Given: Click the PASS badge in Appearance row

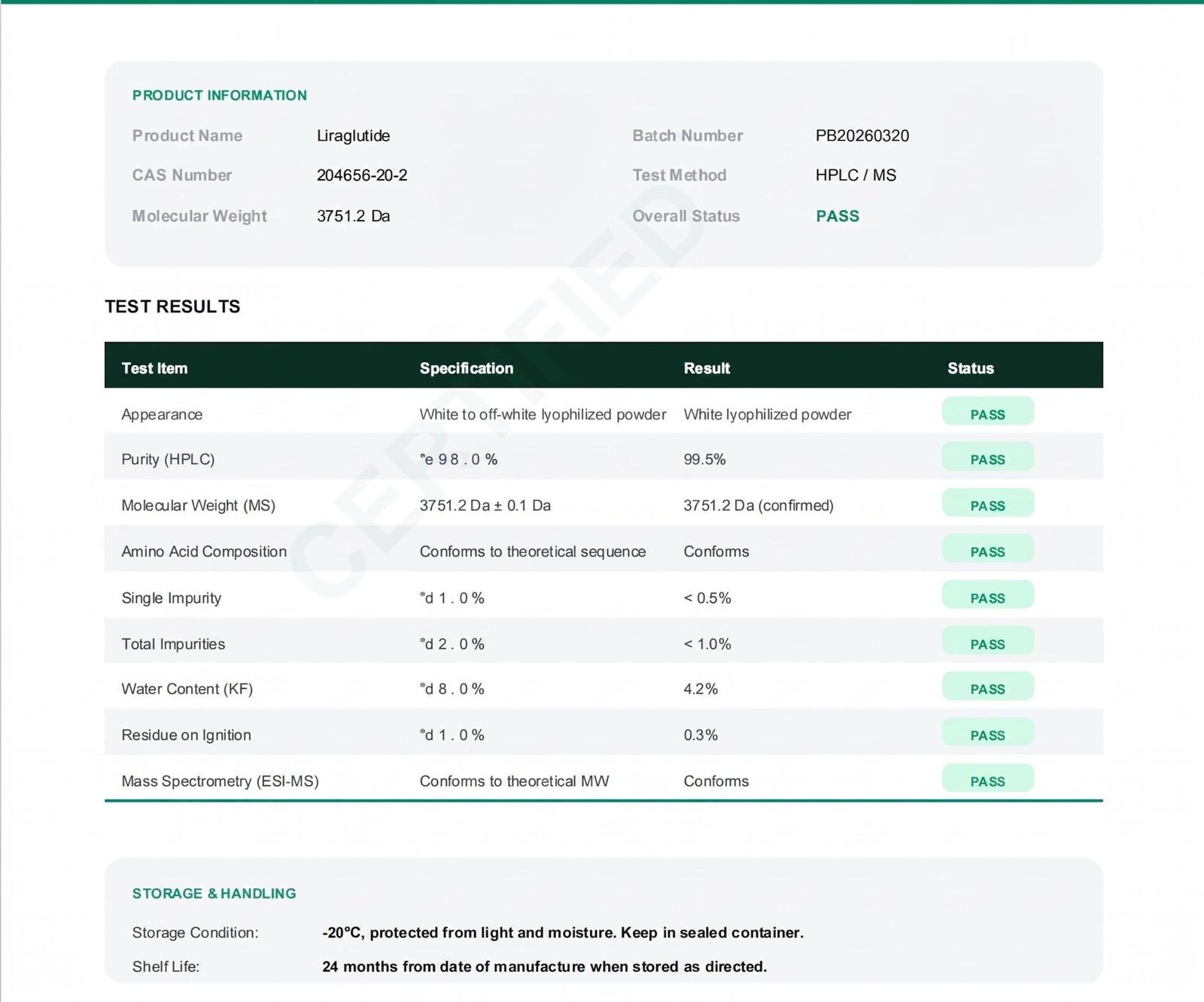Looking at the screenshot, I should [x=988, y=413].
